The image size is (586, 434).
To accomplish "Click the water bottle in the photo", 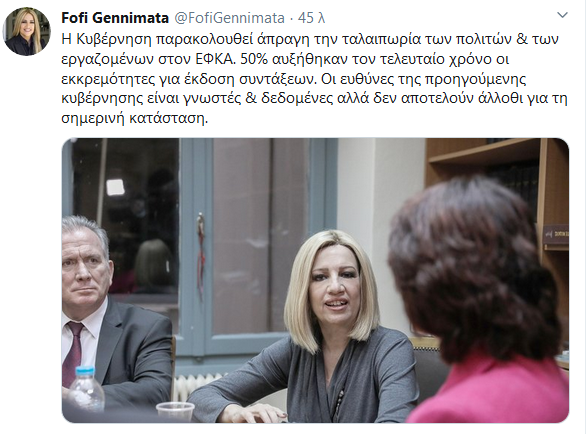I will [86, 389].
